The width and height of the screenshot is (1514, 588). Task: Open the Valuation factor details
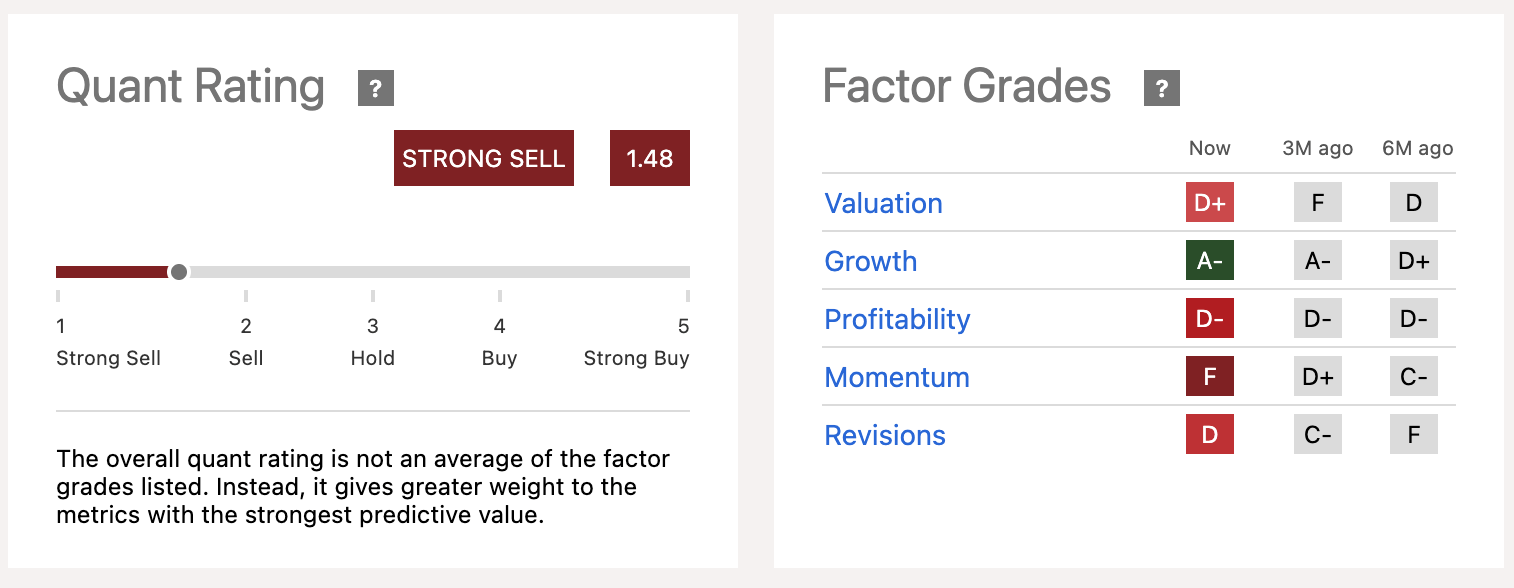[883, 203]
